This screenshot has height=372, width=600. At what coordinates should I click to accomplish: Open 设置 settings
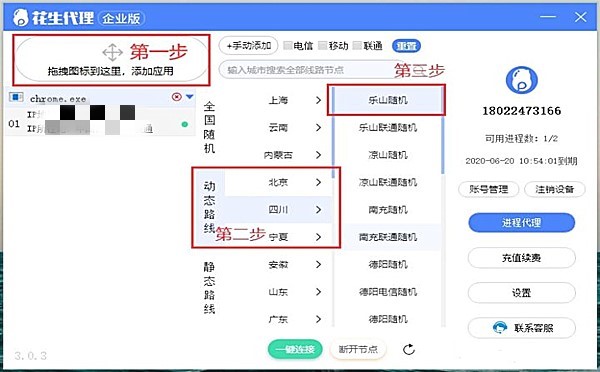click(522, 293)
